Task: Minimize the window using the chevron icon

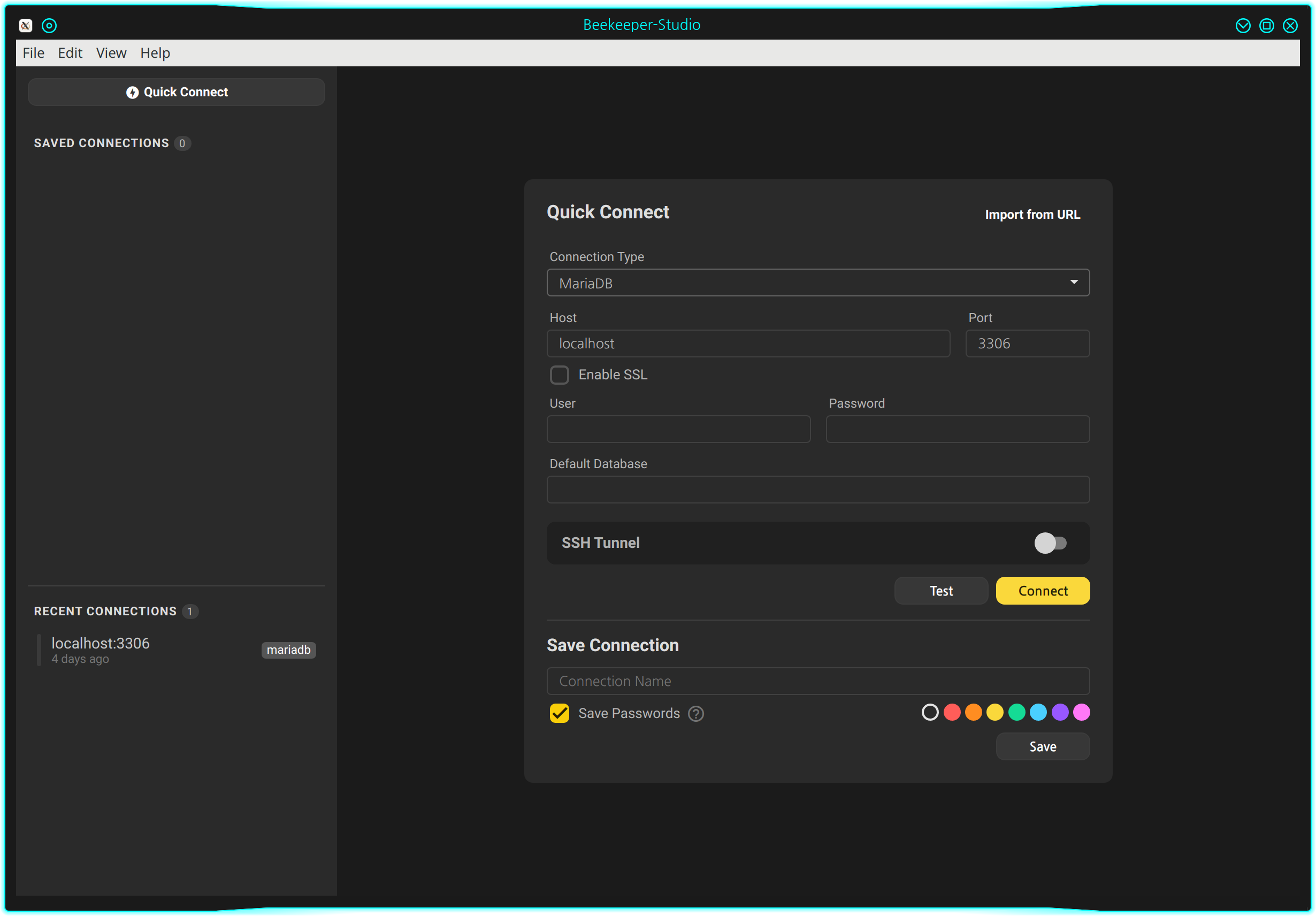Action: point(1243,25)
